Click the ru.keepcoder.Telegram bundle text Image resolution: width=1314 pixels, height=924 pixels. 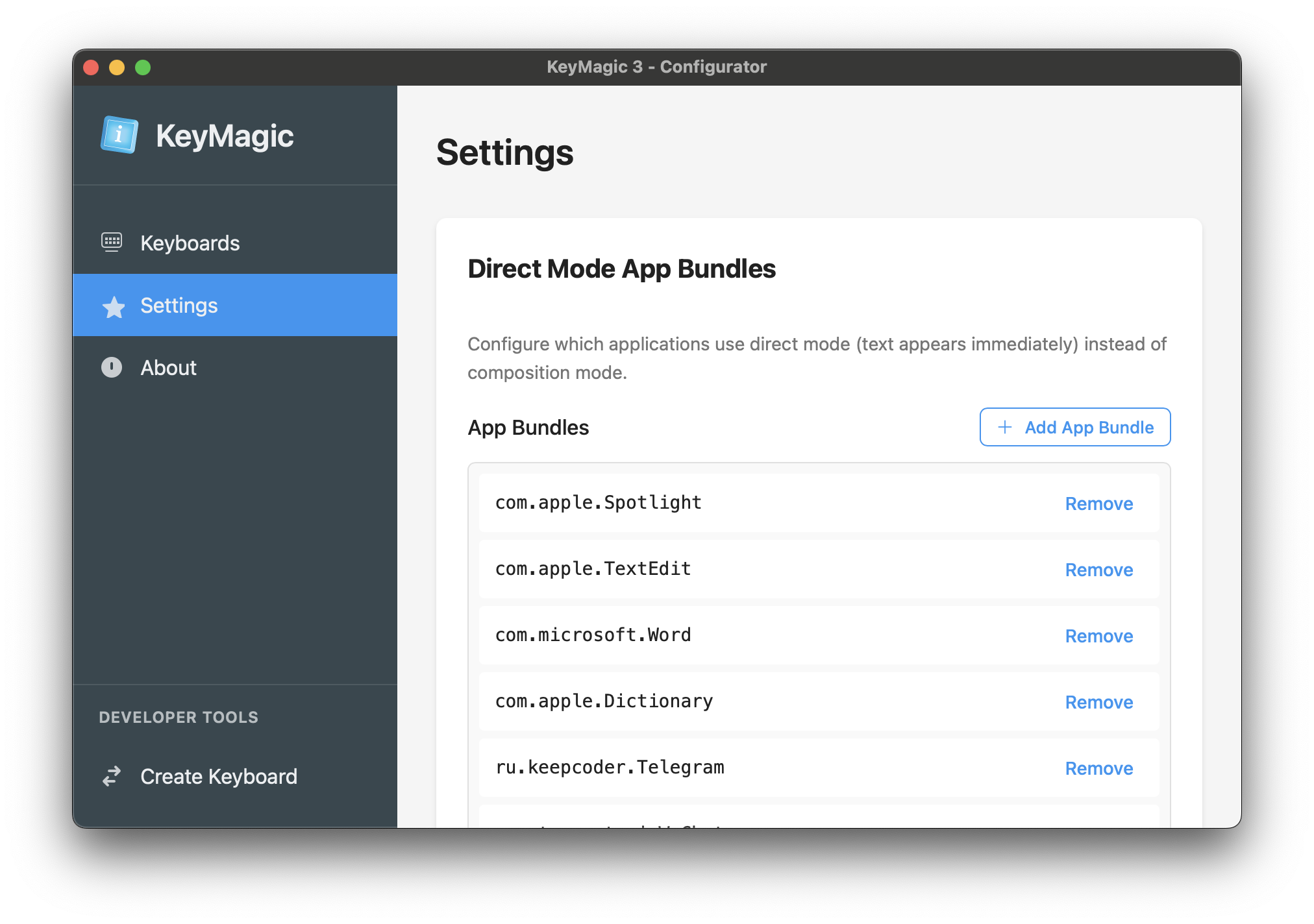coord(609,768)
